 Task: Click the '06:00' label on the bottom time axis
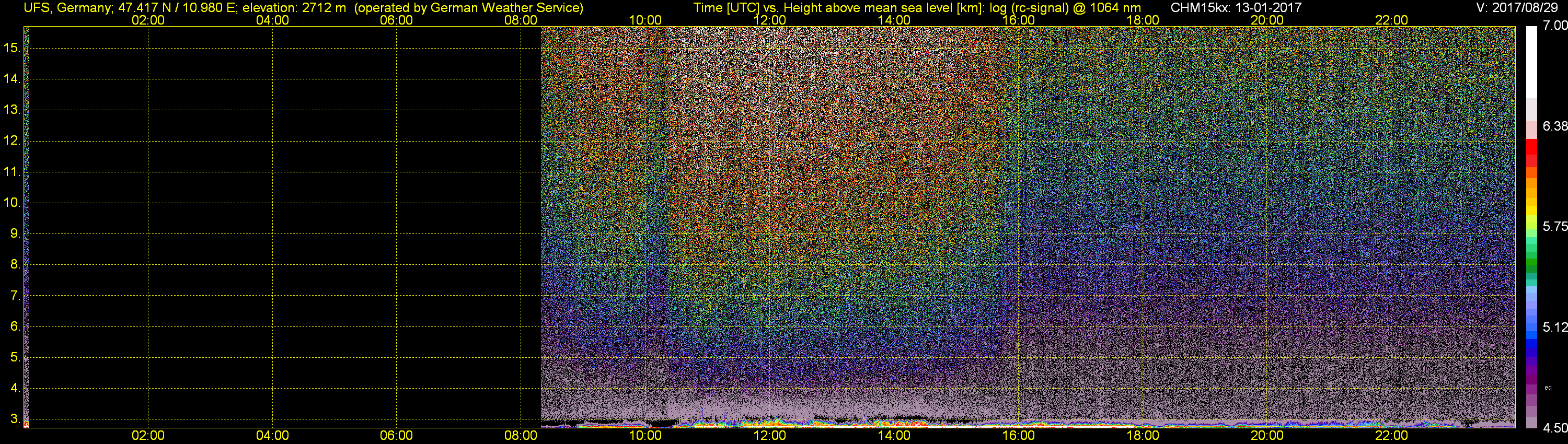(396, 436)
